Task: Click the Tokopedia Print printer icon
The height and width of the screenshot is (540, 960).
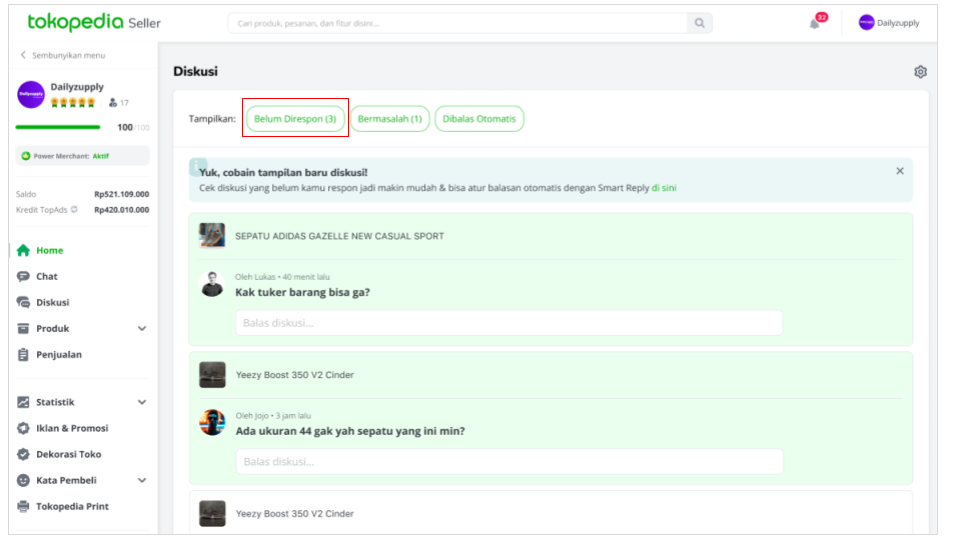Action: click(23, 506)
